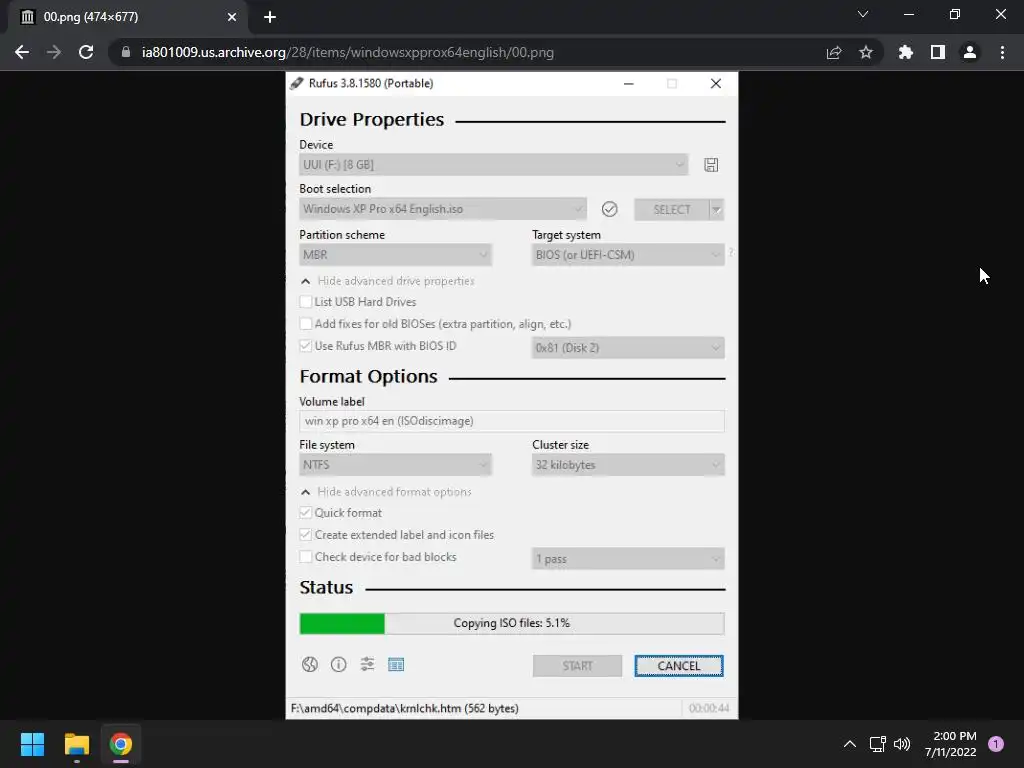Open the Cluster size 32 kilobytes dropdown

pos(628,465)
